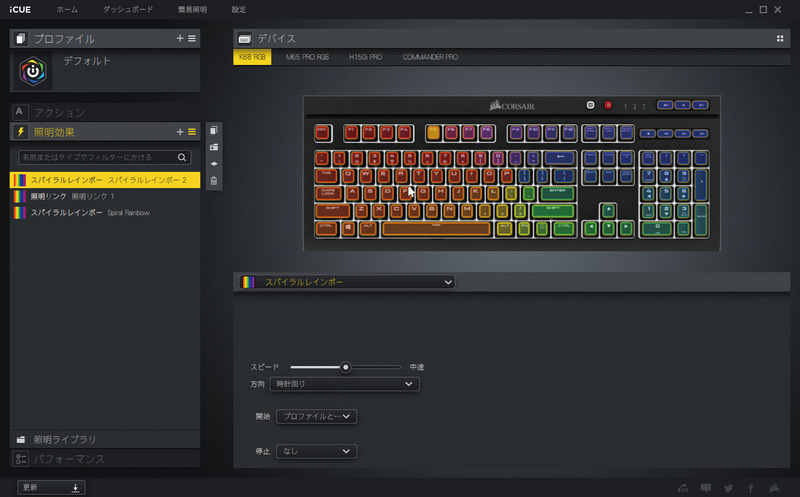Open the 停止 dropdown showing なし
800x497 pixels.
click(x=316, y=451)
